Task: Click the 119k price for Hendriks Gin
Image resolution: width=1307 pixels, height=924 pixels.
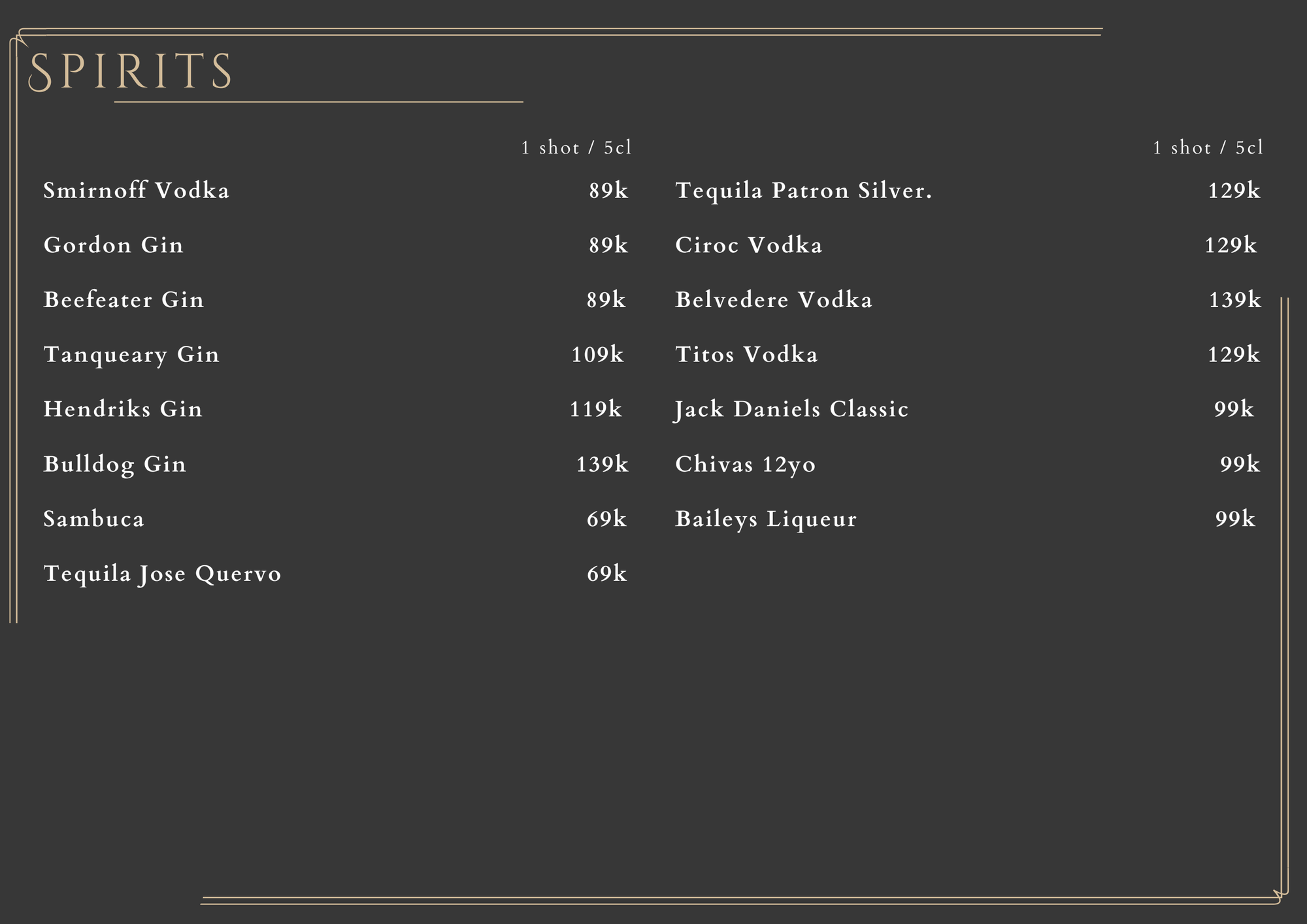Action: 595,409
